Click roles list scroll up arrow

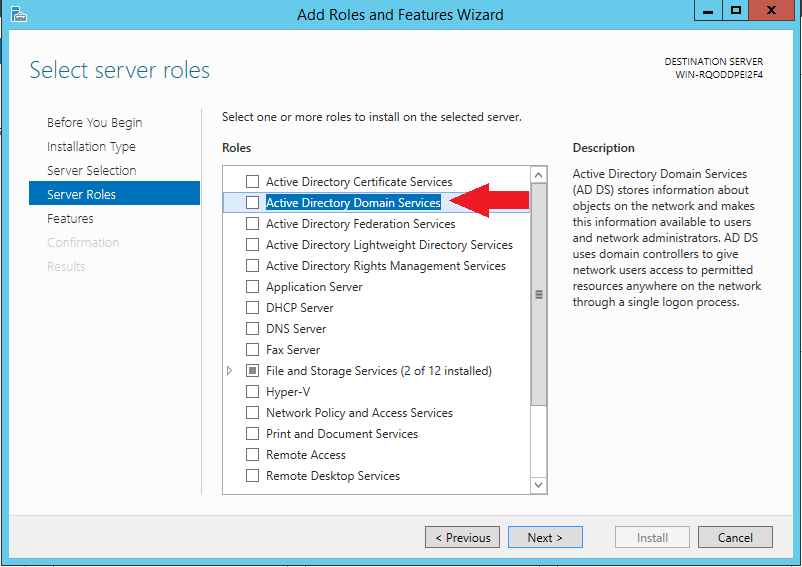(x=539, y=175)
